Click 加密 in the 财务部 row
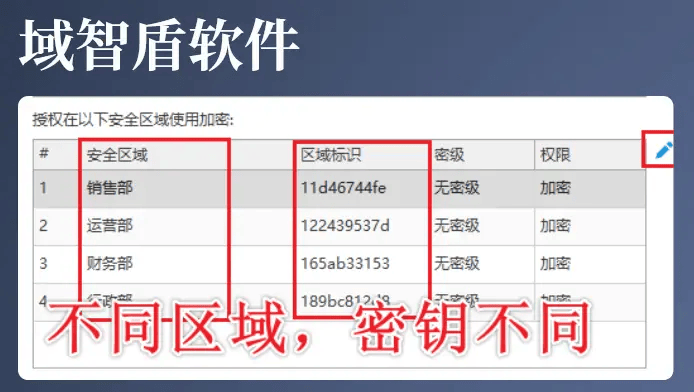The width and height of the screenshot is (694, 392). point(555,263)
